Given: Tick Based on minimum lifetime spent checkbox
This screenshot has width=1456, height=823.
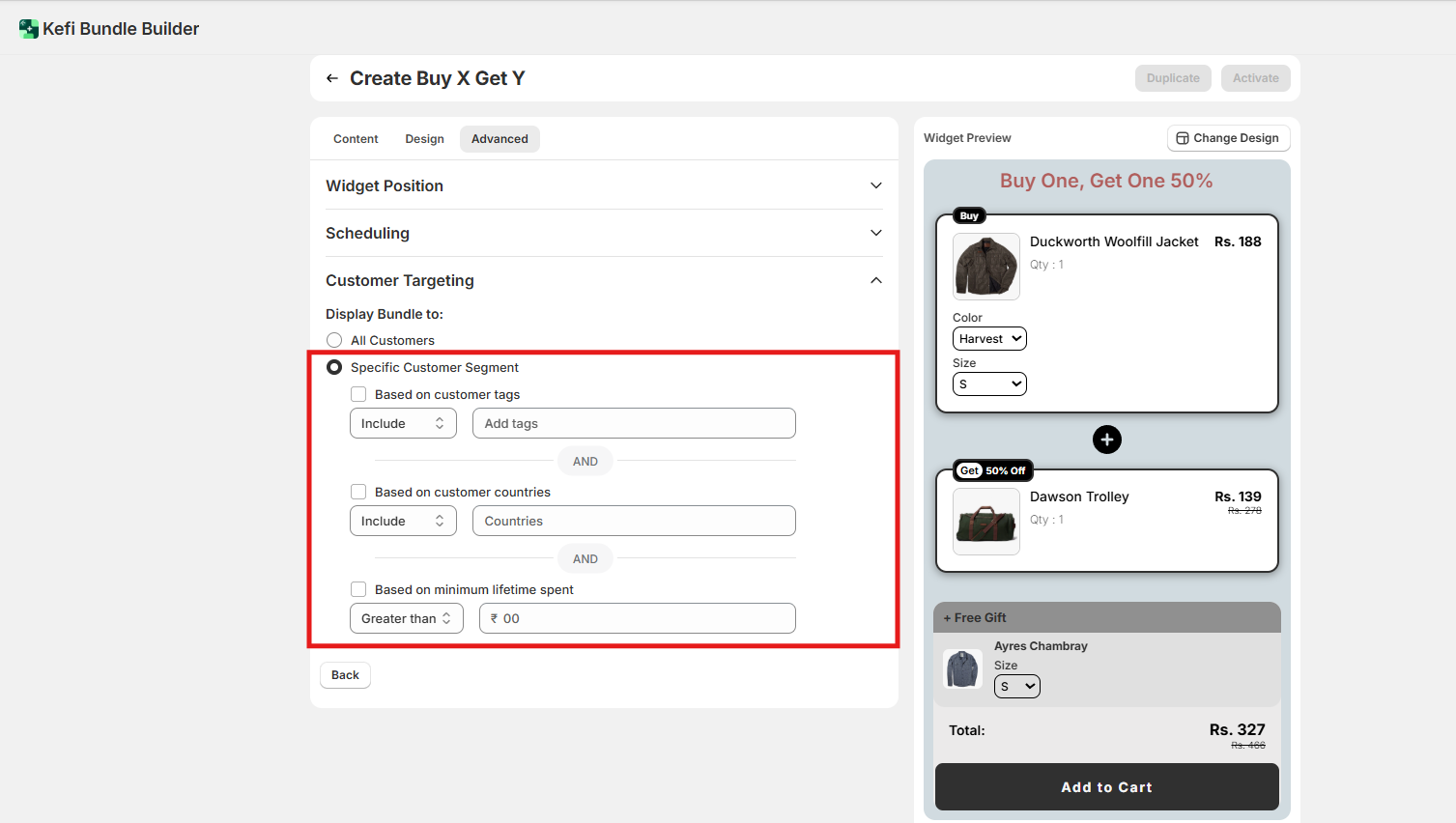Looking at the screenshot, I should pos(358,589).
